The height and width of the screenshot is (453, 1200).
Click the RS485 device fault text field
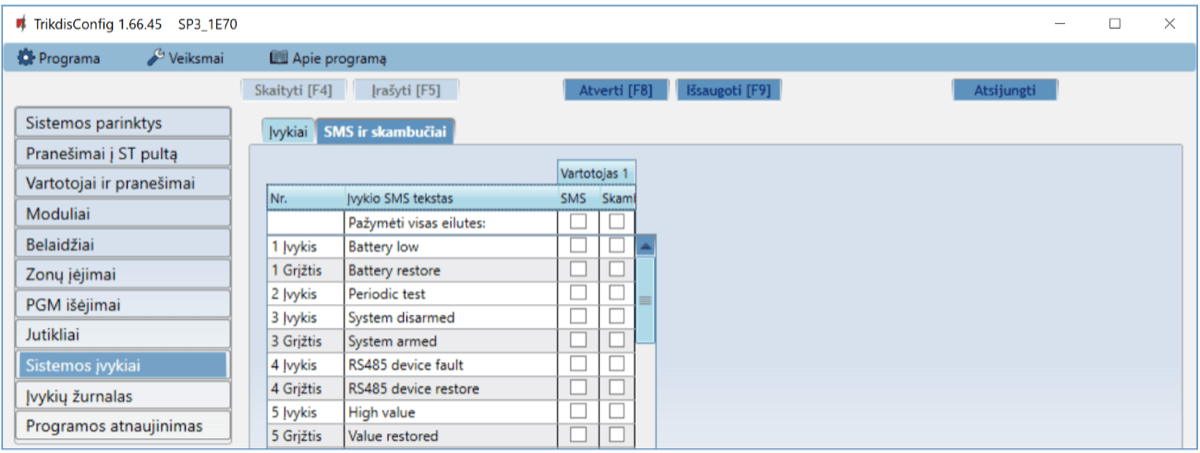point(449,365)
